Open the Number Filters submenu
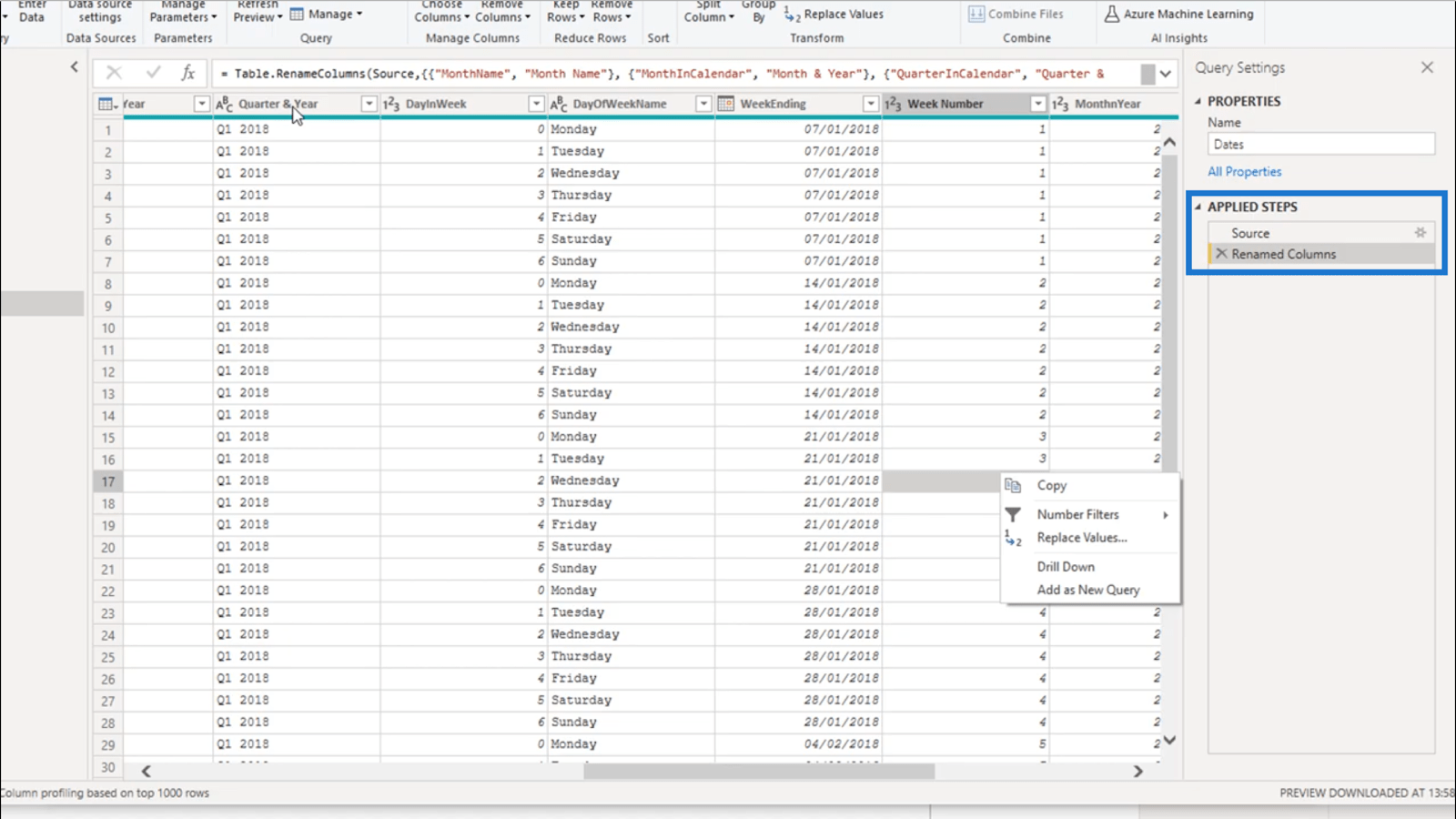Screen dimensions: 1456x819 tap(1090, 515)
